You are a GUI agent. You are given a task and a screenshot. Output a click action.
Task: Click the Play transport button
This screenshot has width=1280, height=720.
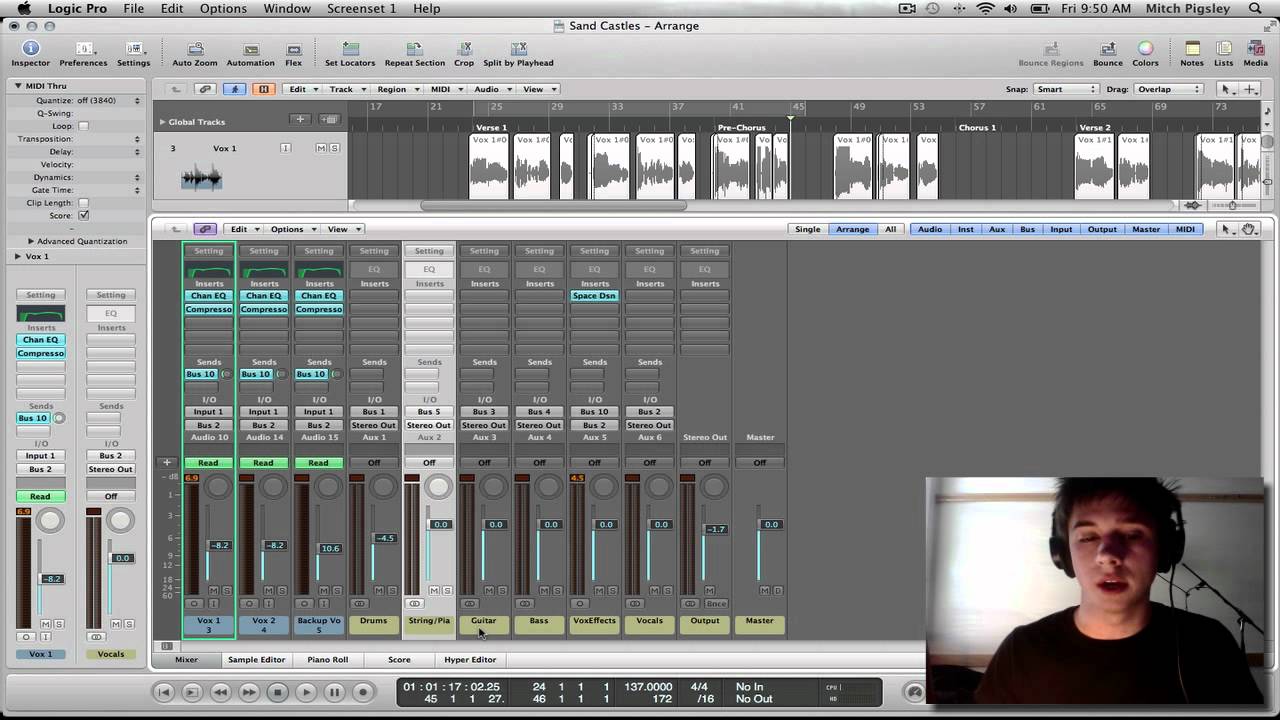pos(306,692)
